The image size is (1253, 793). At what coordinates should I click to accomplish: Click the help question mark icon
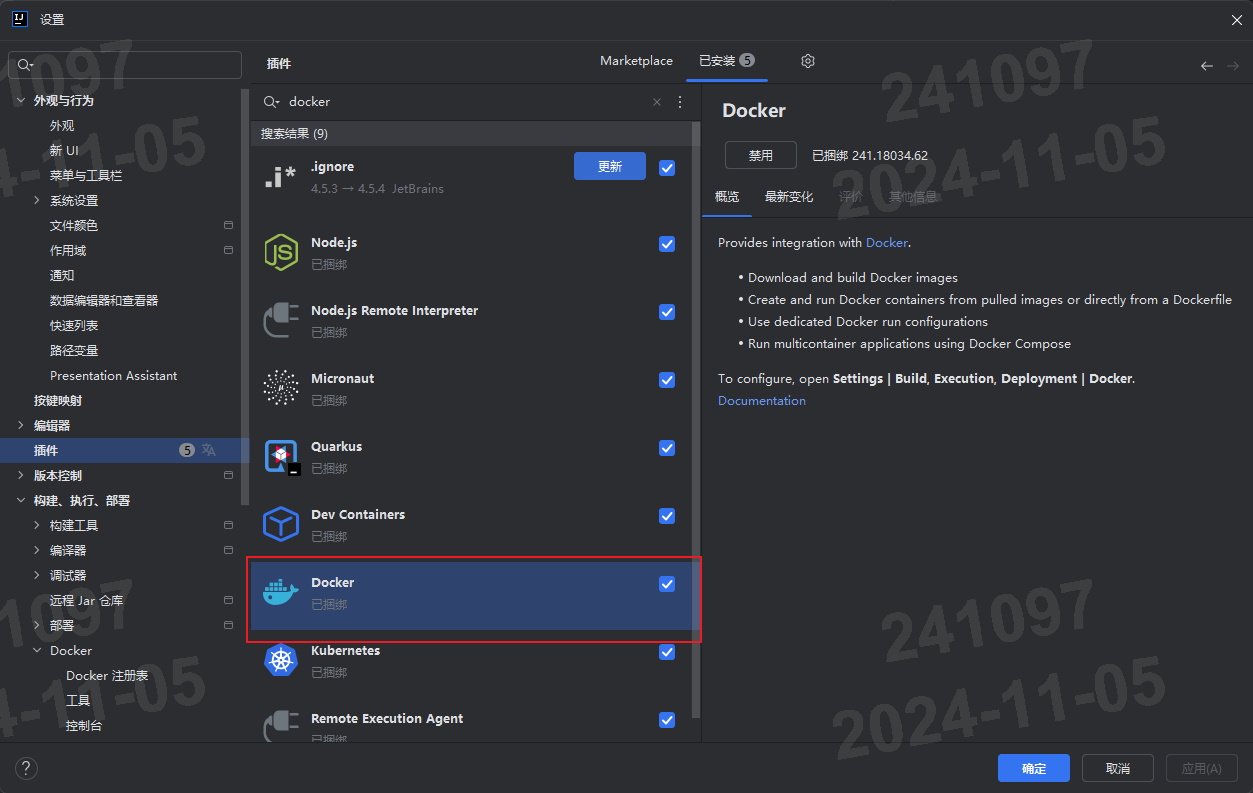pos(26,768)
